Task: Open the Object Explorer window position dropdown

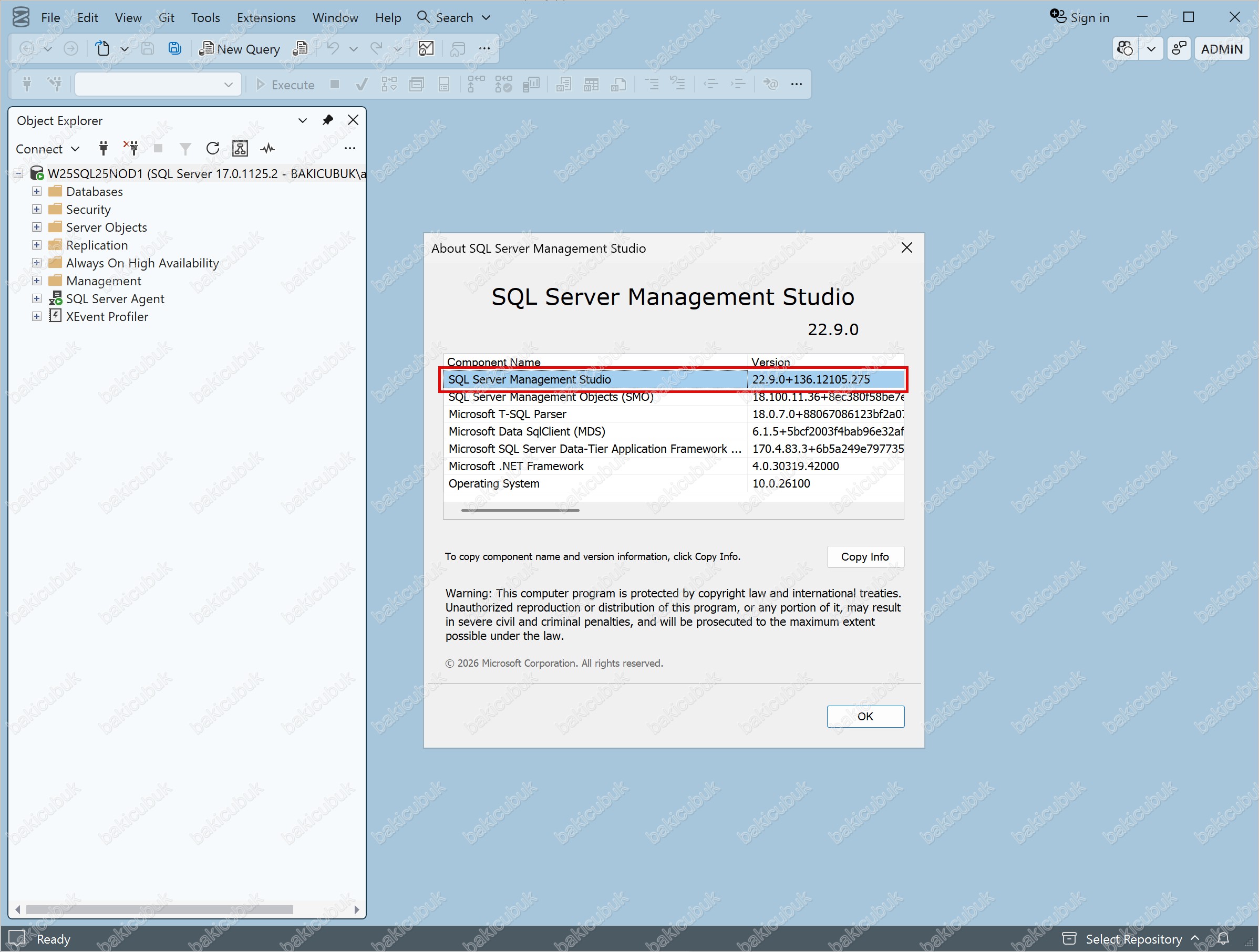Action: coord(303,120)
